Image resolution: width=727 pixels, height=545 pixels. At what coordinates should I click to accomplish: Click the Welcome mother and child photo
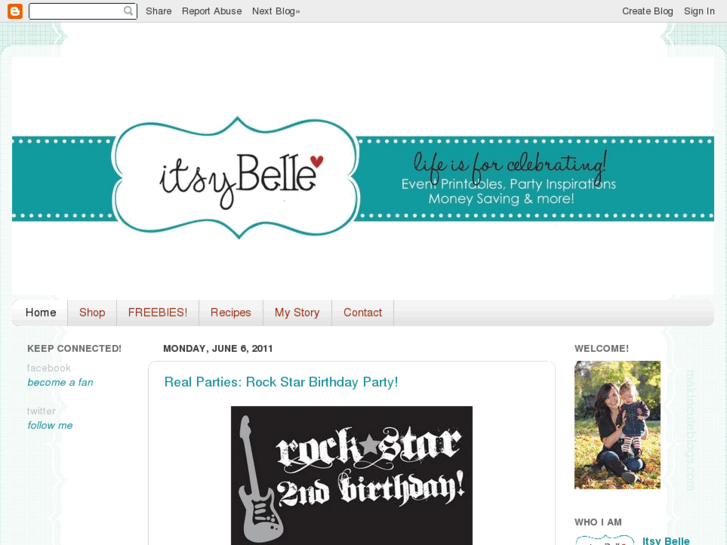point(617,425)
